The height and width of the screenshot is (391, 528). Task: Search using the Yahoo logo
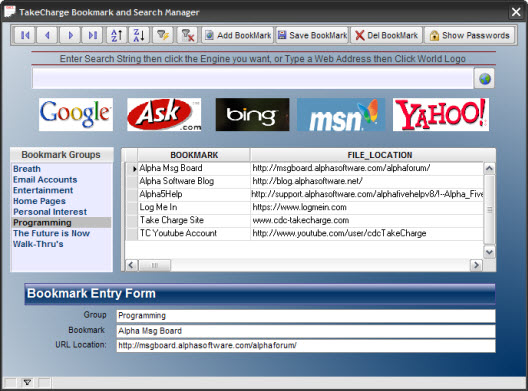click(441, 115)
